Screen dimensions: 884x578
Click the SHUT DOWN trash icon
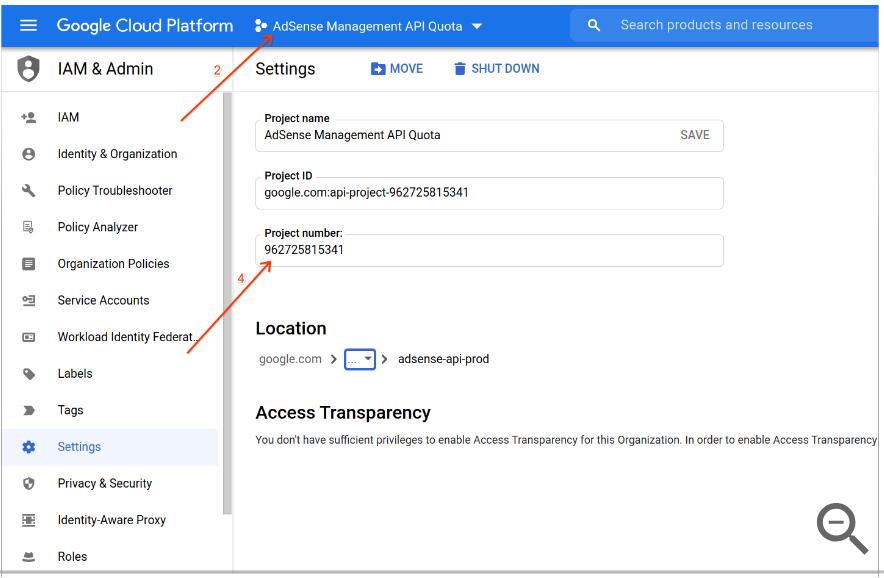(460, 69)
